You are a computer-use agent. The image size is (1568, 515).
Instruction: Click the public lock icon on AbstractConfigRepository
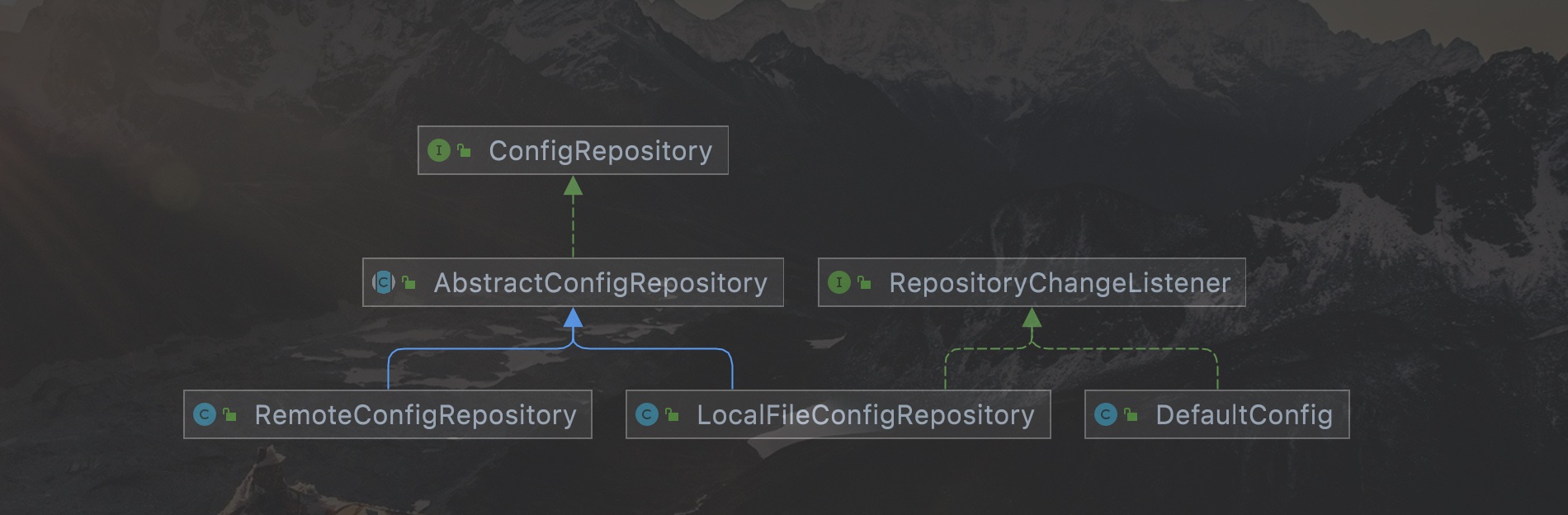point(409,283)
